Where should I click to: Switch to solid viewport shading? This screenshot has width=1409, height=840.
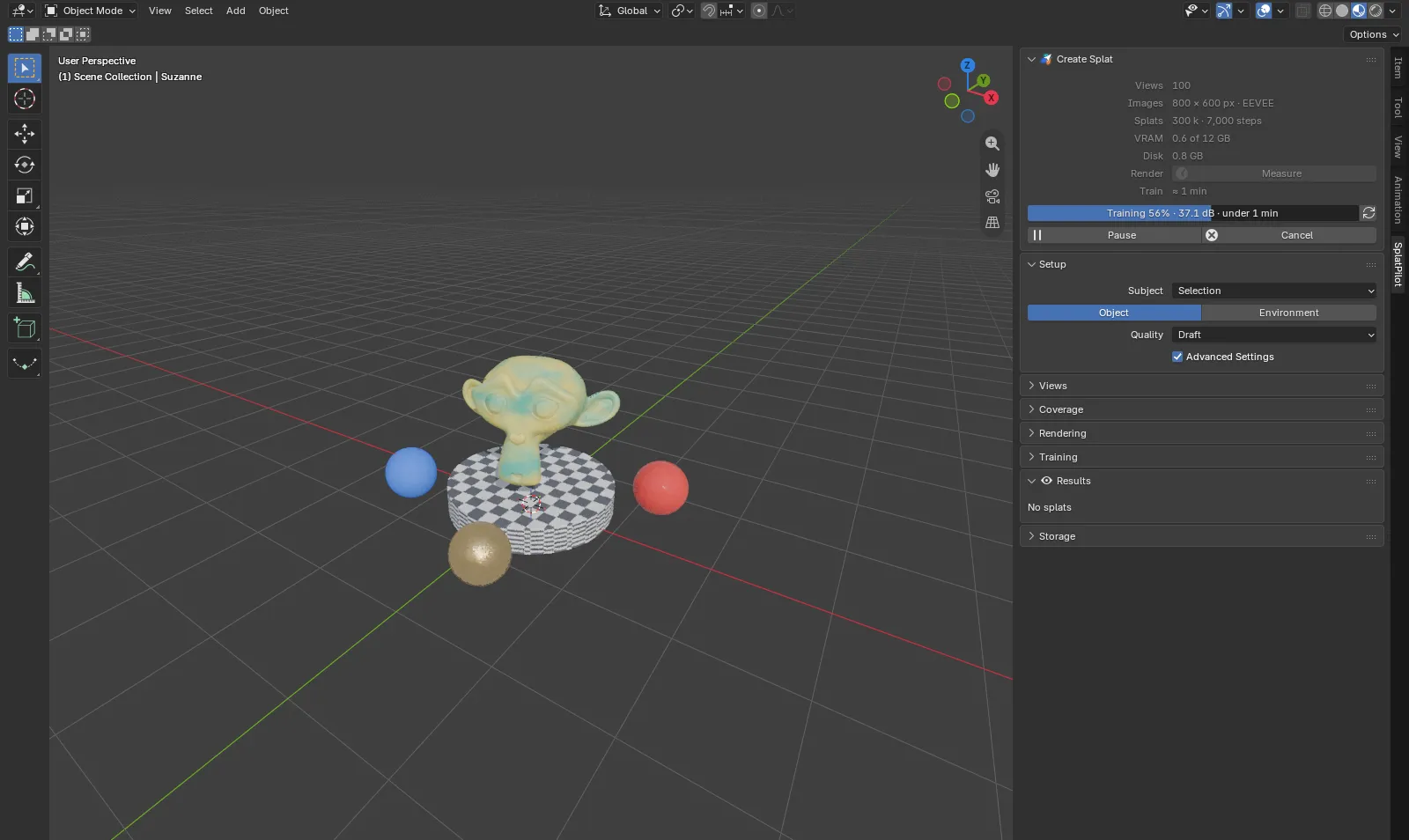[1342, 11]
